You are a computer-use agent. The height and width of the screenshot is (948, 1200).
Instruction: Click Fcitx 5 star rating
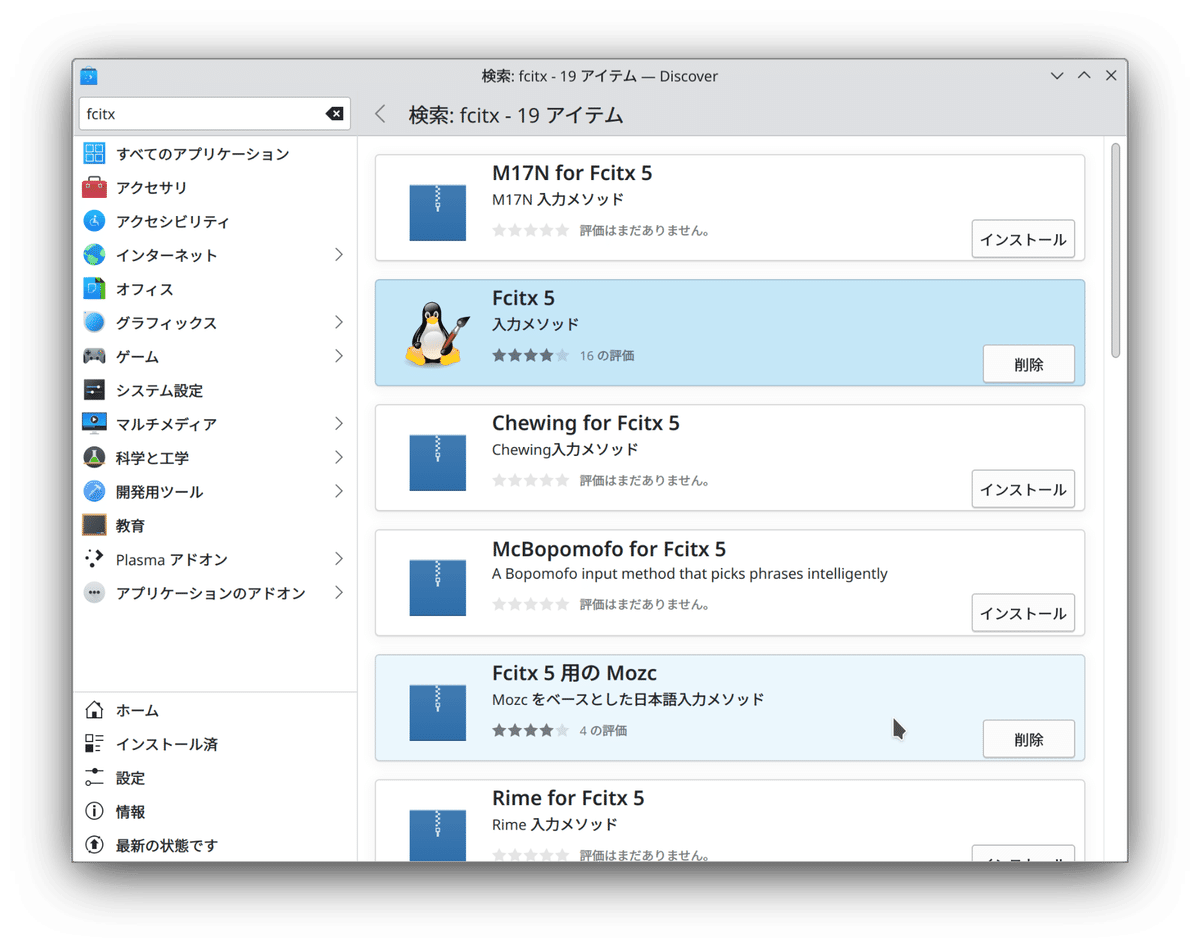tap(530, 355)
